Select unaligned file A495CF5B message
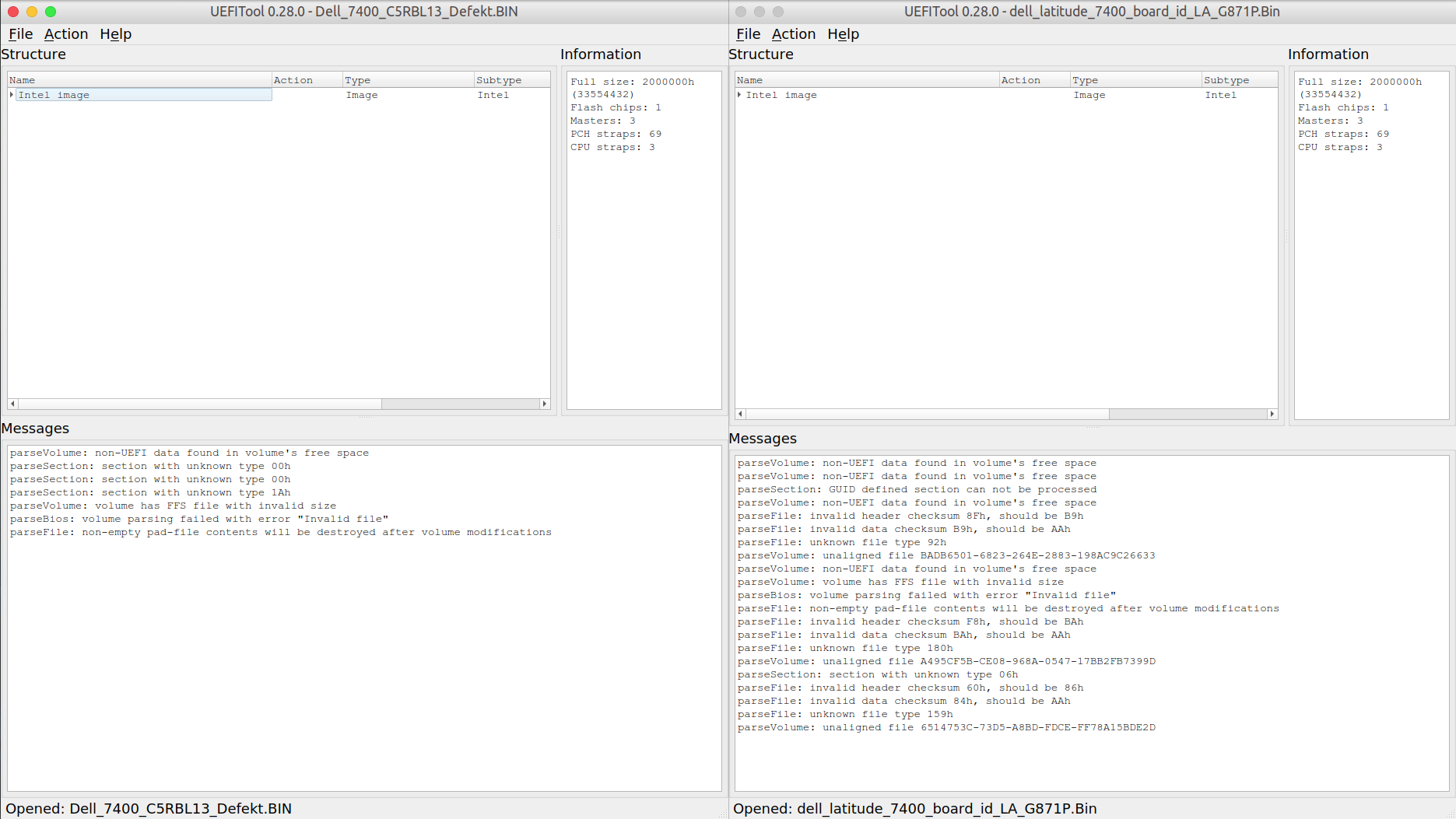 [946, 661]
